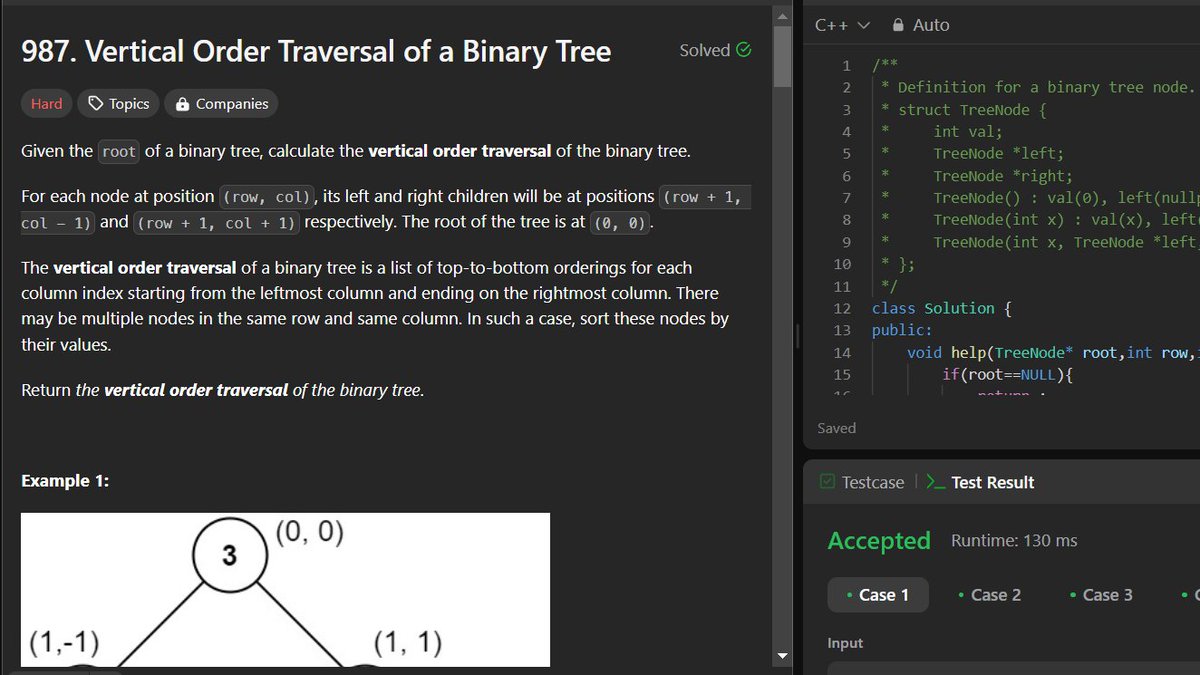Screen dimensions: 1200x675
Task: Click the problem description scrollbar thumb
Action: [783, 57]
